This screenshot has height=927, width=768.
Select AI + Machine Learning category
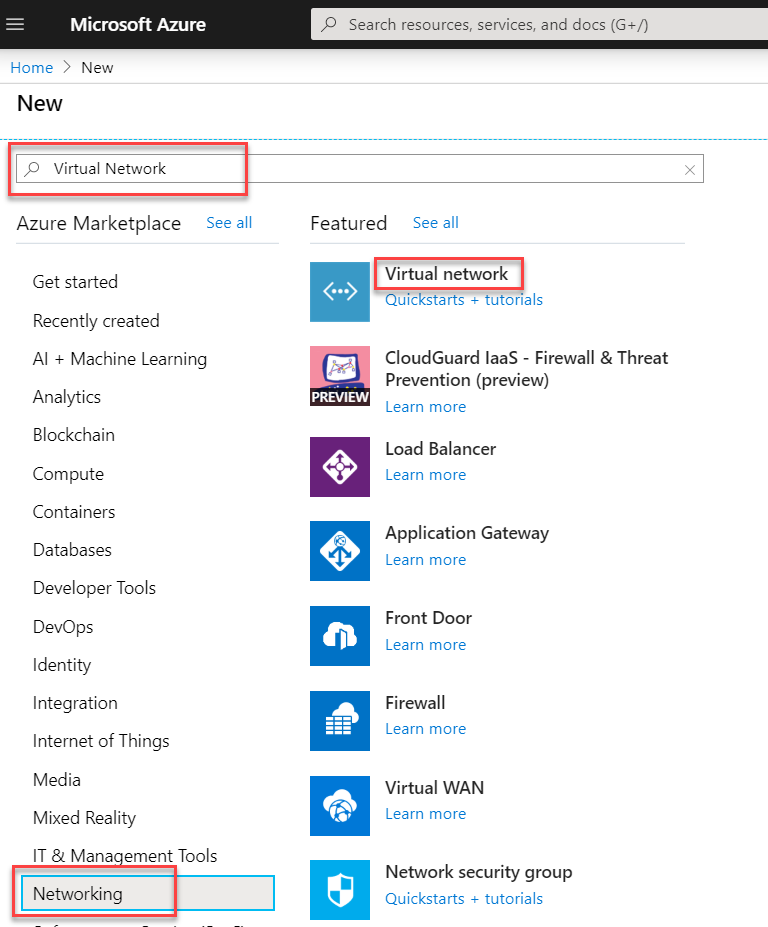tap(119, 359)
